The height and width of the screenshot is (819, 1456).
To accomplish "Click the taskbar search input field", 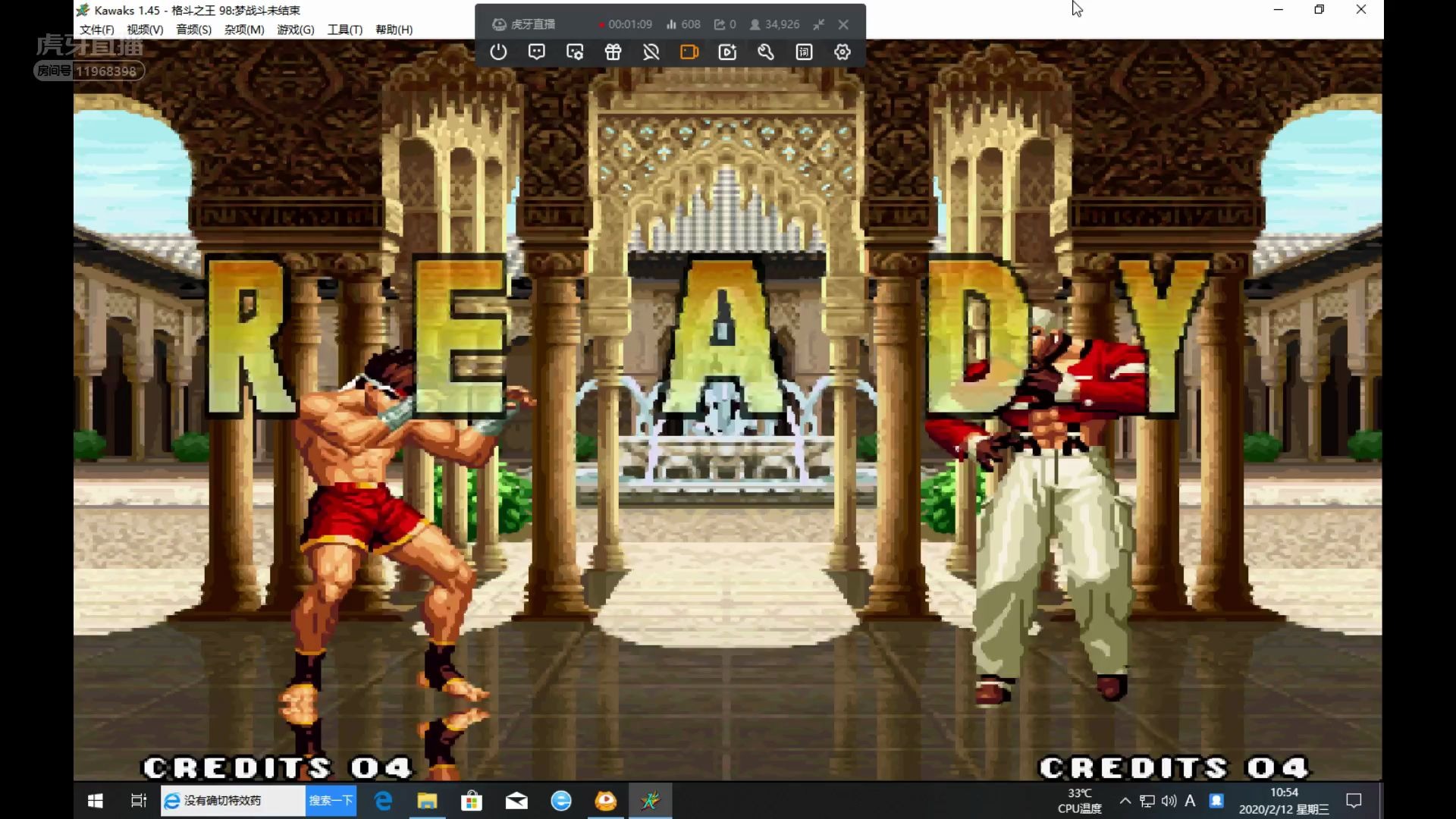I will [x=234, y=801].
